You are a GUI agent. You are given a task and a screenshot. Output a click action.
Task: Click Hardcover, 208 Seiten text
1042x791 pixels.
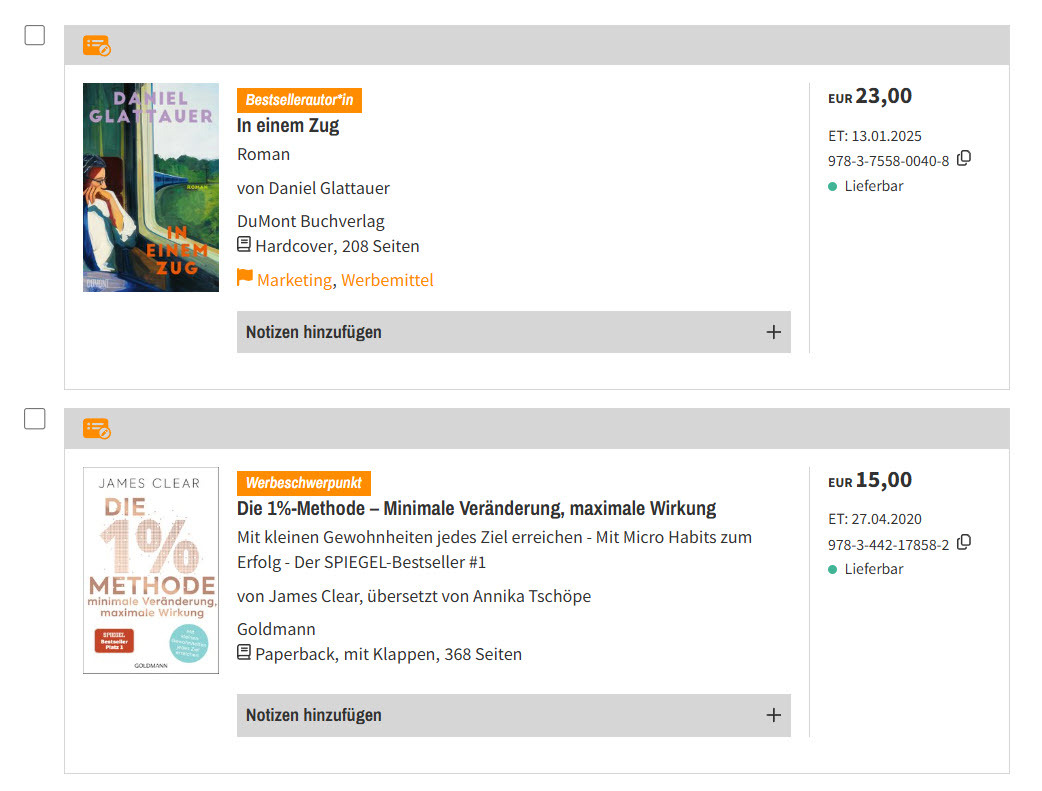tap(338, 247)
